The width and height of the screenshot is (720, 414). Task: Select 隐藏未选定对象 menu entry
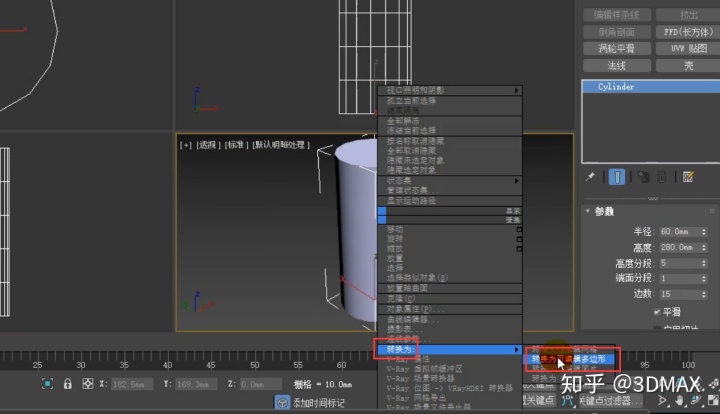[450, 160]
